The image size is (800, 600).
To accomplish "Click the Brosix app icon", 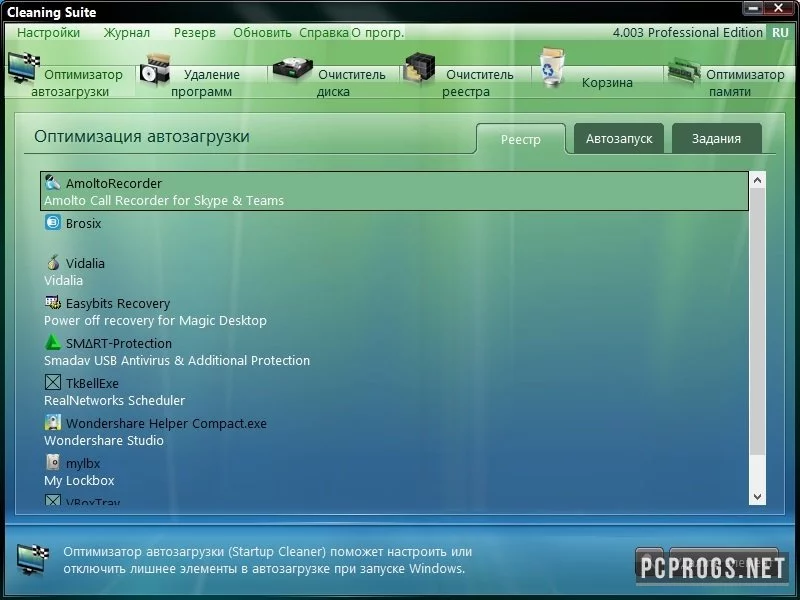I will 53,222.
